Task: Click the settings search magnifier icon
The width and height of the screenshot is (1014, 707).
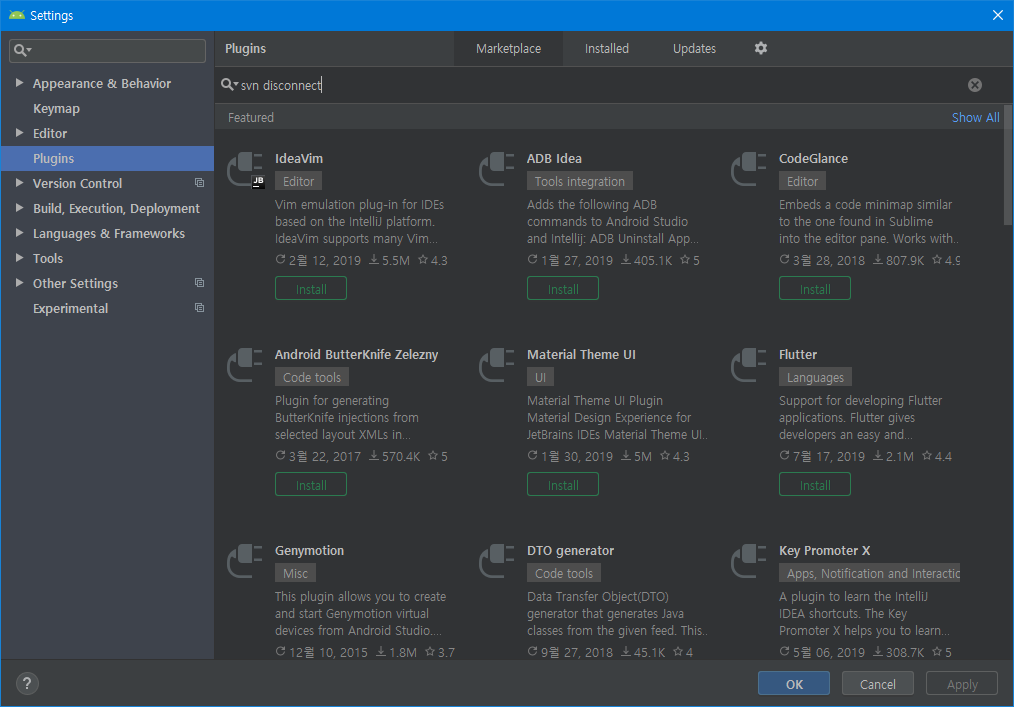Action: 23,50
